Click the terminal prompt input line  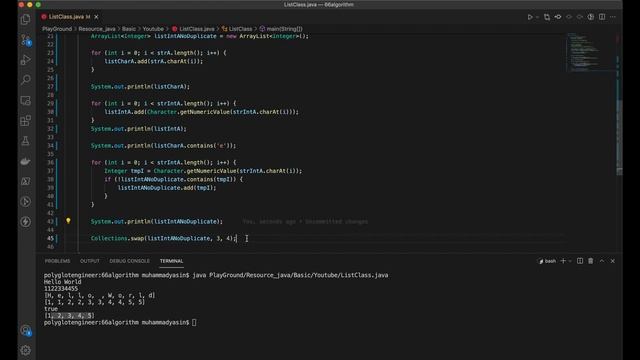click(120, 322)
